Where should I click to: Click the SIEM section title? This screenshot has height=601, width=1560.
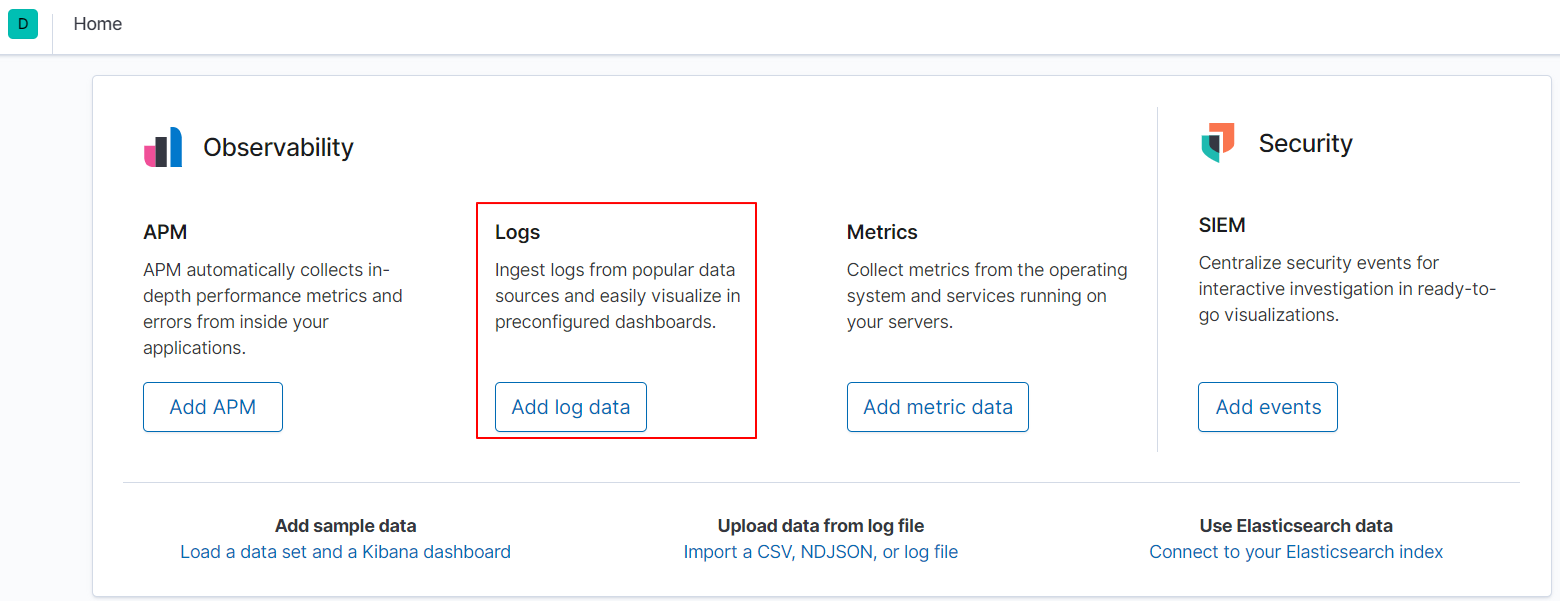[1222, 225]
